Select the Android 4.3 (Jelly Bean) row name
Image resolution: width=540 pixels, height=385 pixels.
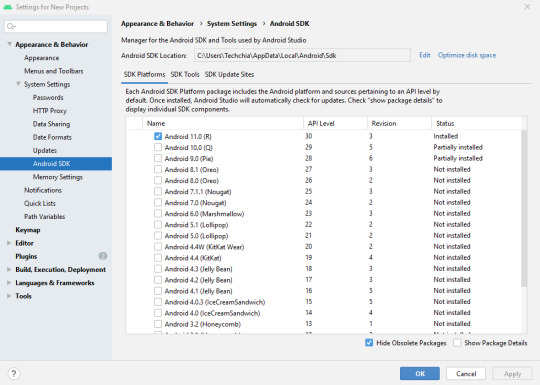pyautogui.click(x=198, y=269)
